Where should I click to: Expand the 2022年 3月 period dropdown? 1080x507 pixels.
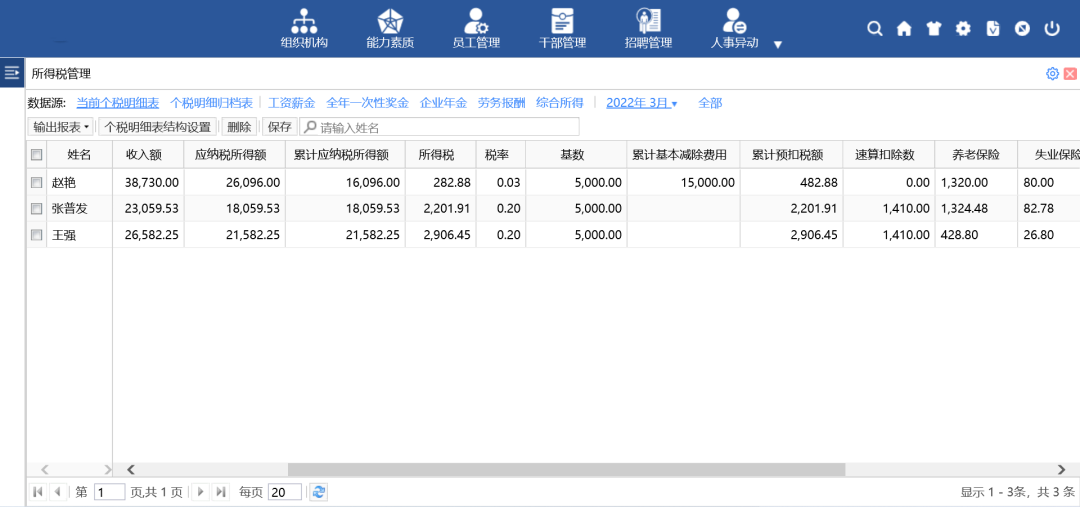coord(641,103)
